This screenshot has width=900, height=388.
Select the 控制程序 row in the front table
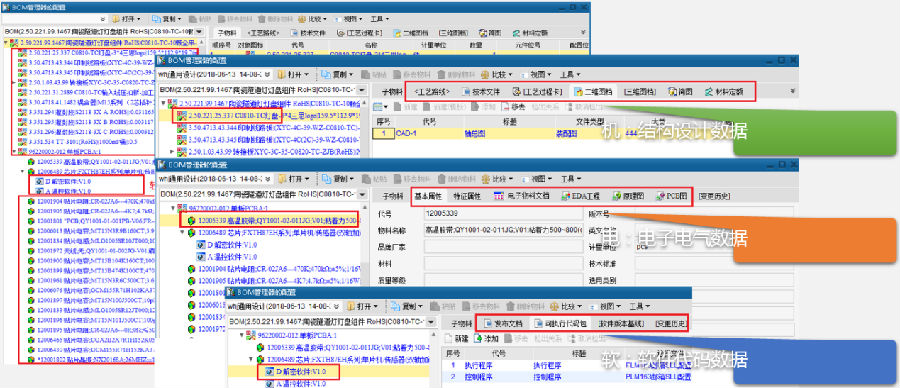[x=568, y=377]
